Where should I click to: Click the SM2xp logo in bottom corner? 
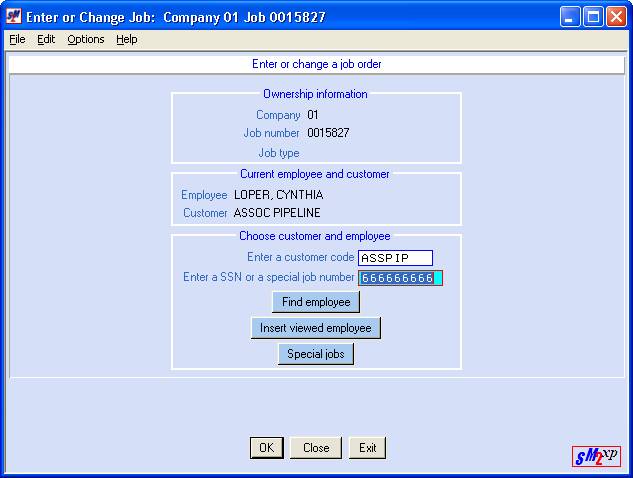coord(597,456)
